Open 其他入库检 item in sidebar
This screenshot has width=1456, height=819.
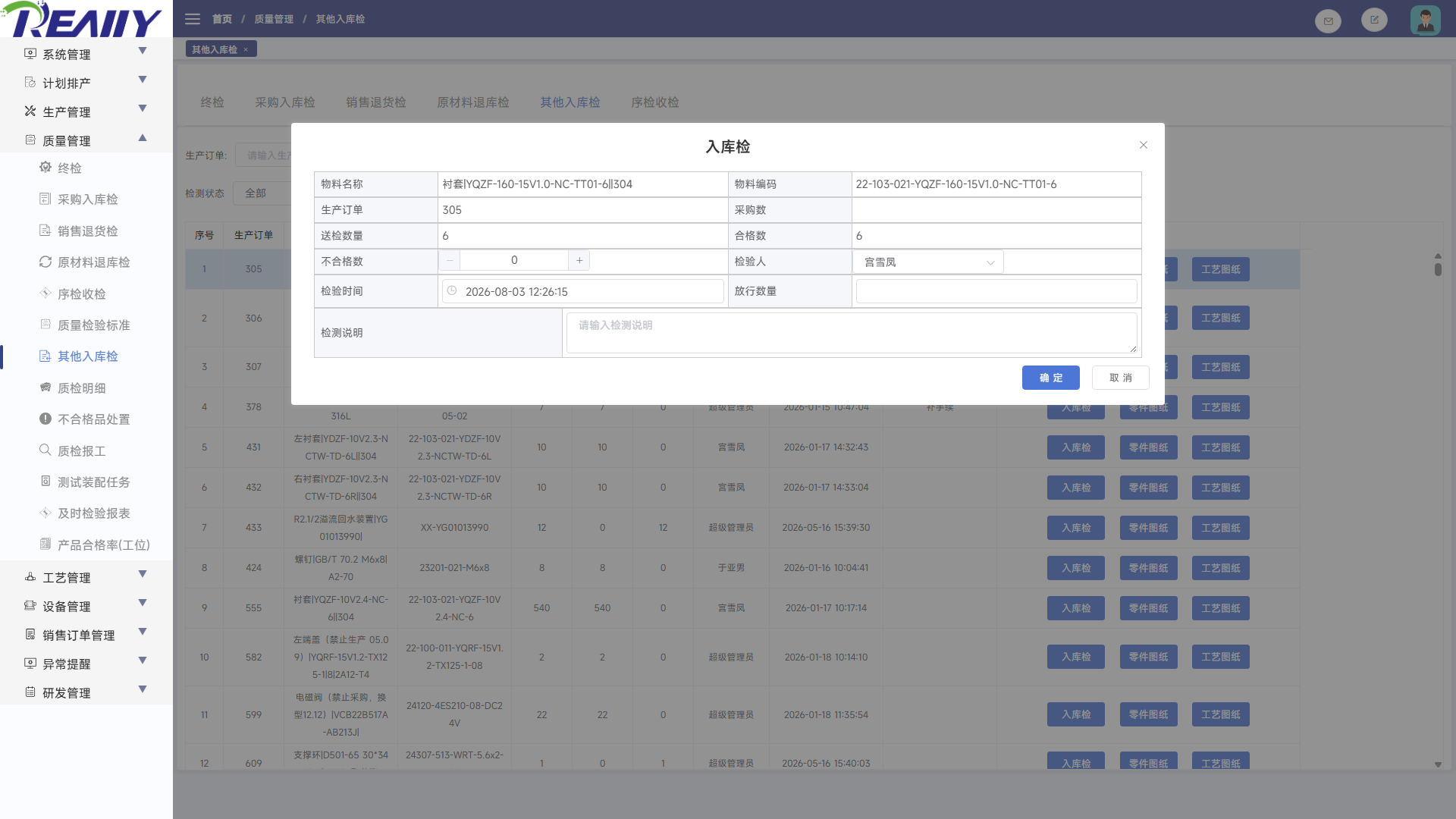point(88,356)
